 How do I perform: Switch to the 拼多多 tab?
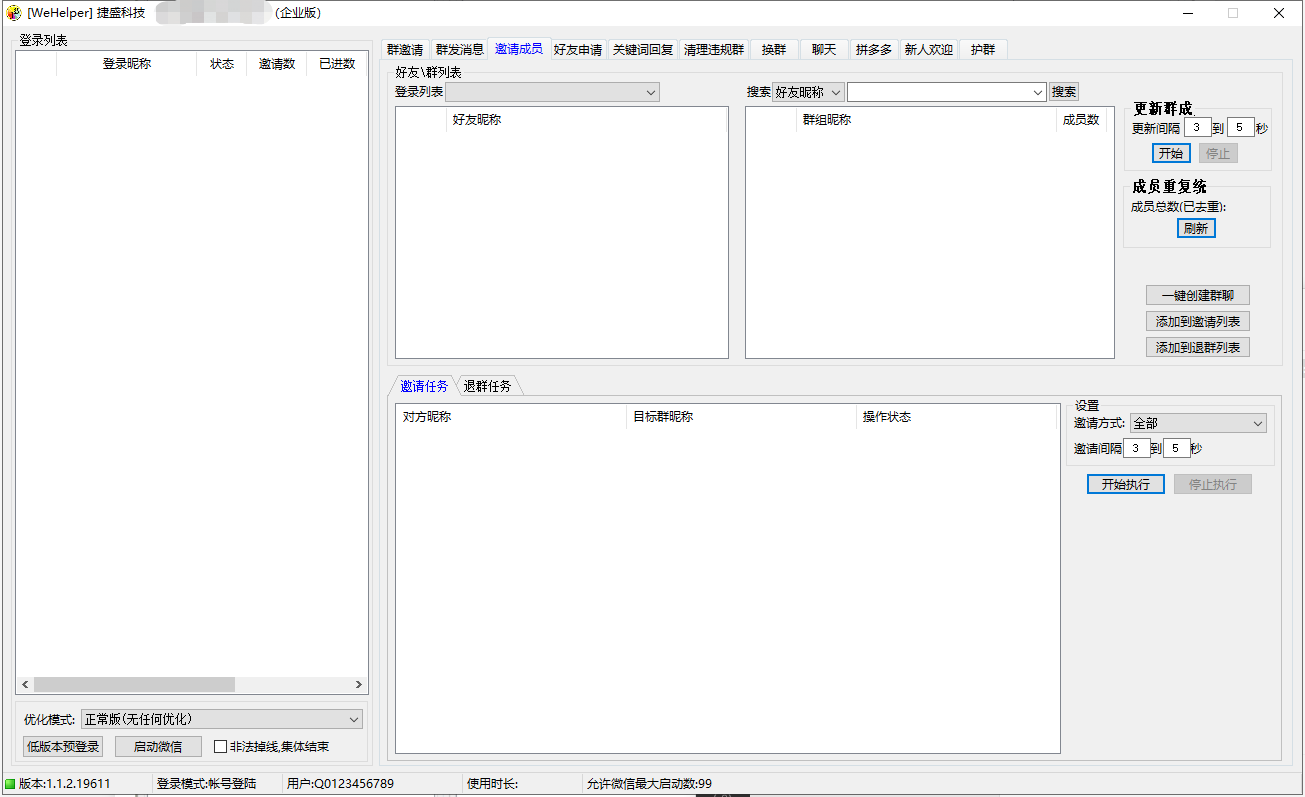point(873,50)
